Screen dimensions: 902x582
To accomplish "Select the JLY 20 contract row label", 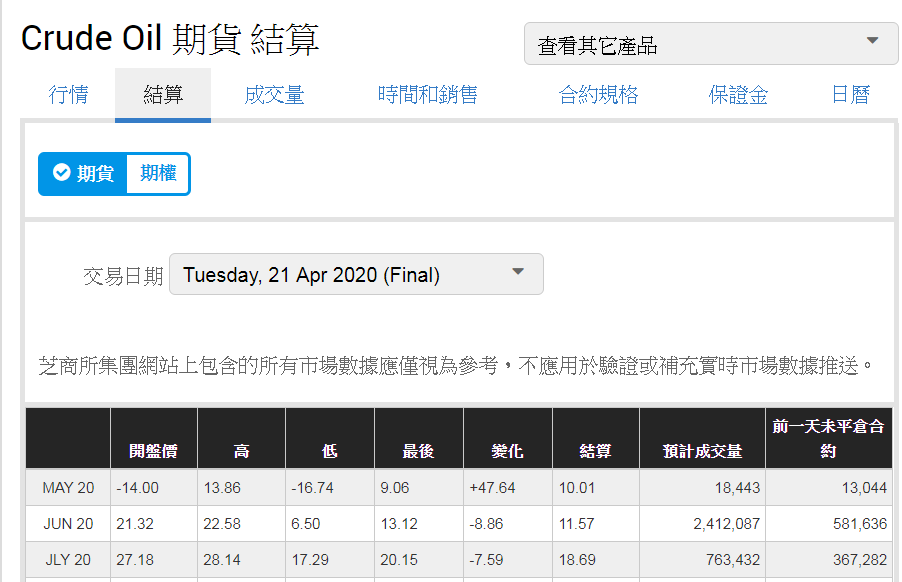I will pyautogui.click(x=68, y=560).
